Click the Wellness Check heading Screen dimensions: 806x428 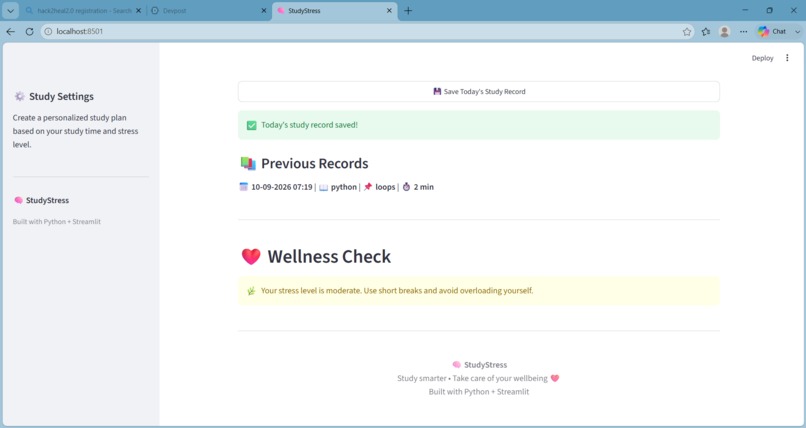tap(329, 256)
